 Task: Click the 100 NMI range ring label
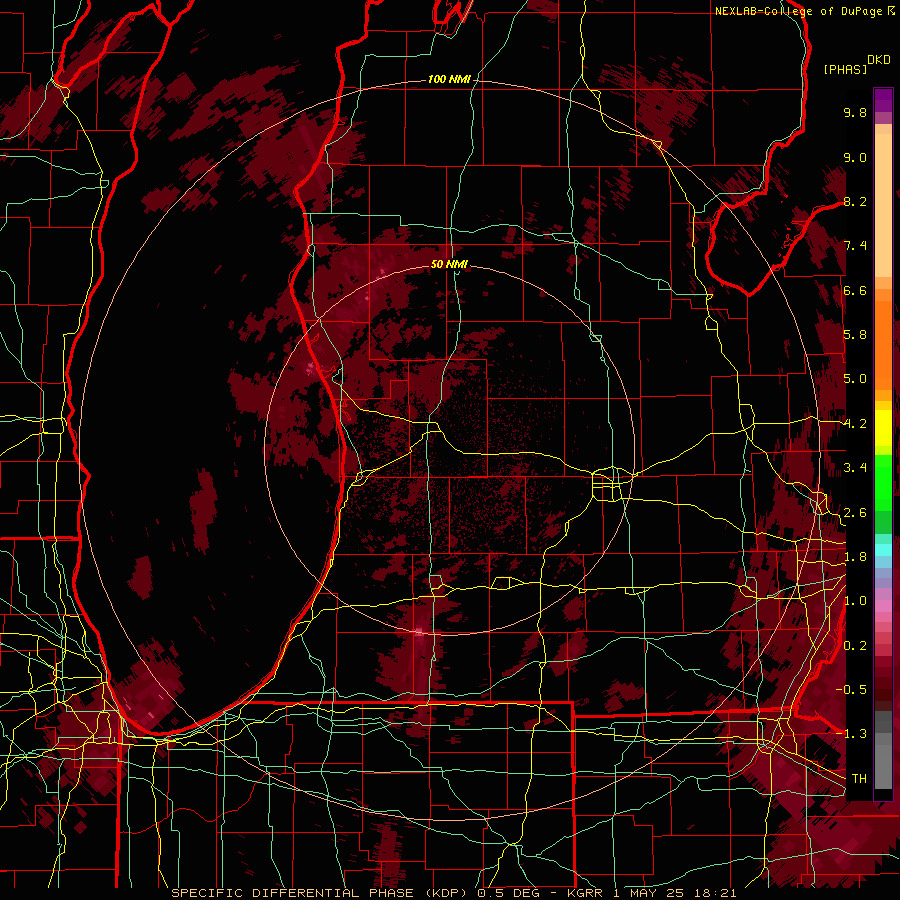click(x=449, y=79)
